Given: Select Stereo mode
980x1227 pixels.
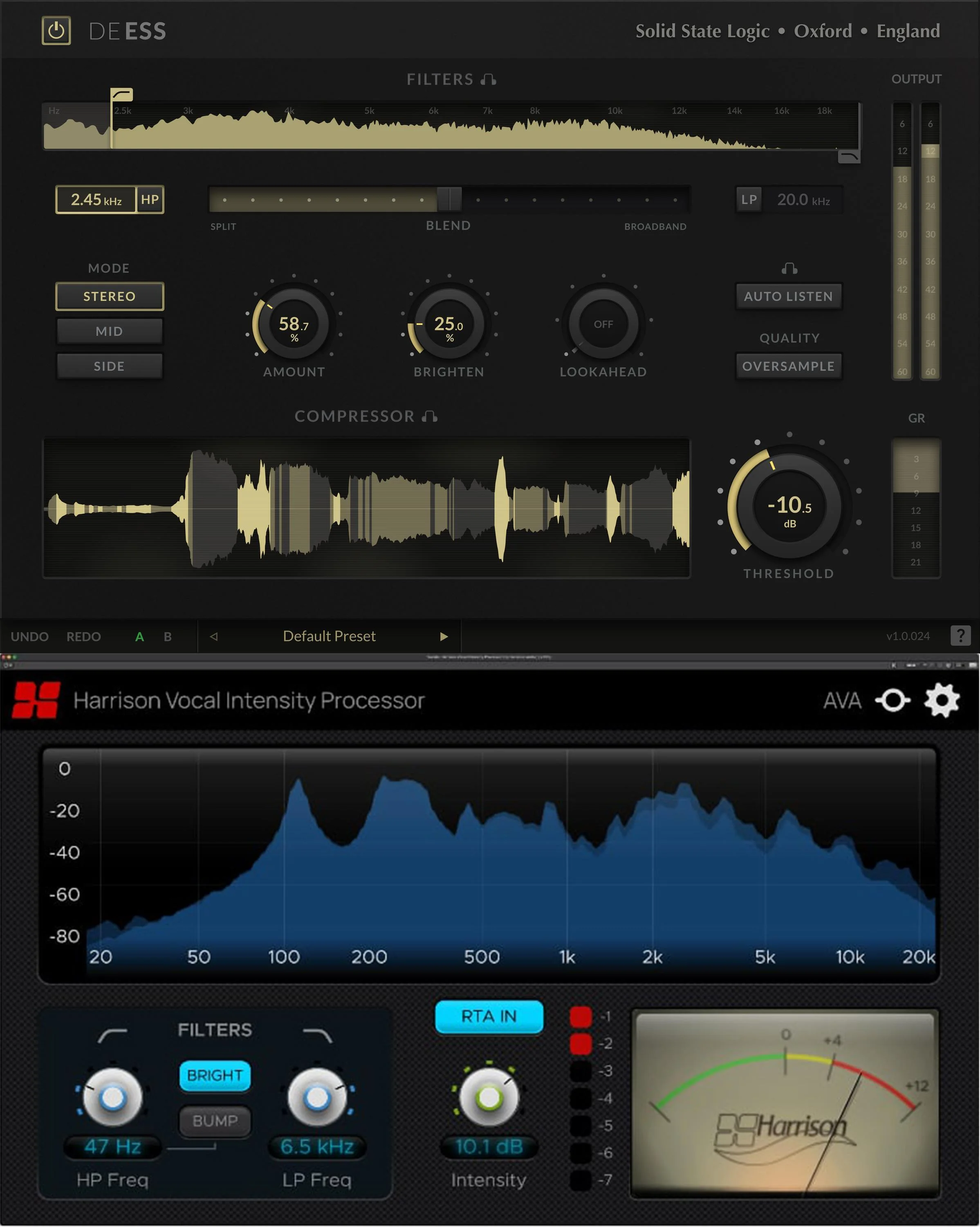Looking at the screenshot, I should click(109, 297).
